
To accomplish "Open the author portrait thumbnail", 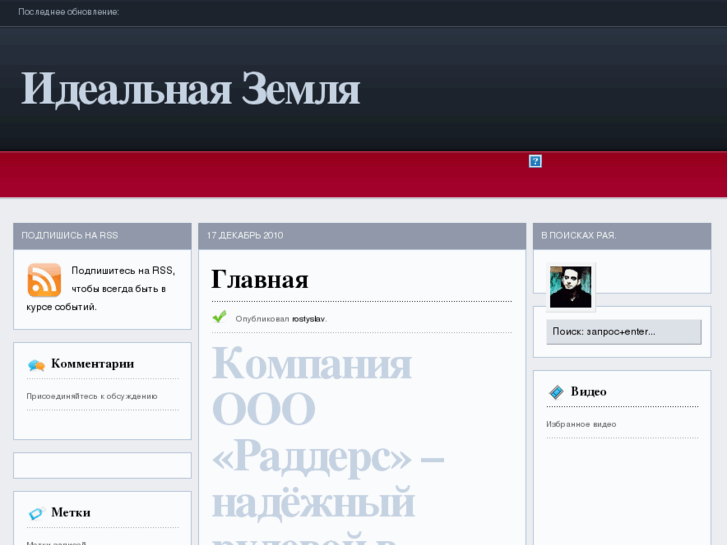I will [x=570, y=287].
